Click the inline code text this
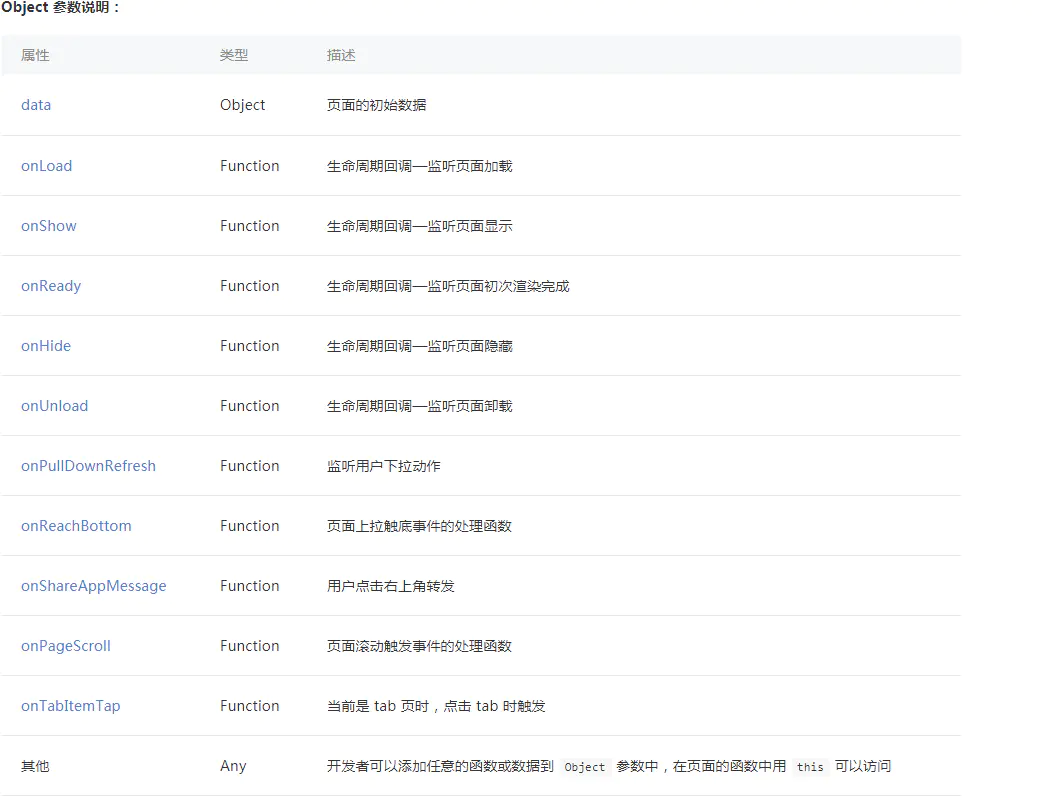 [x=810, y=767]
